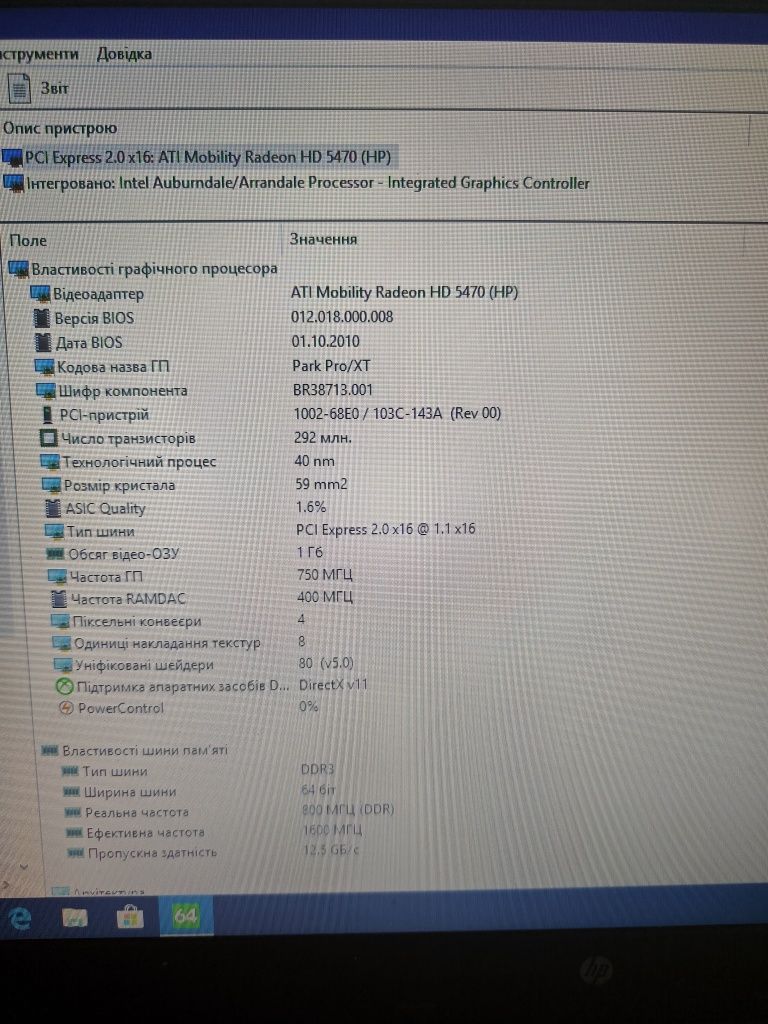
Task: Click the Шифр компонента icon
Action: point(46,391)
